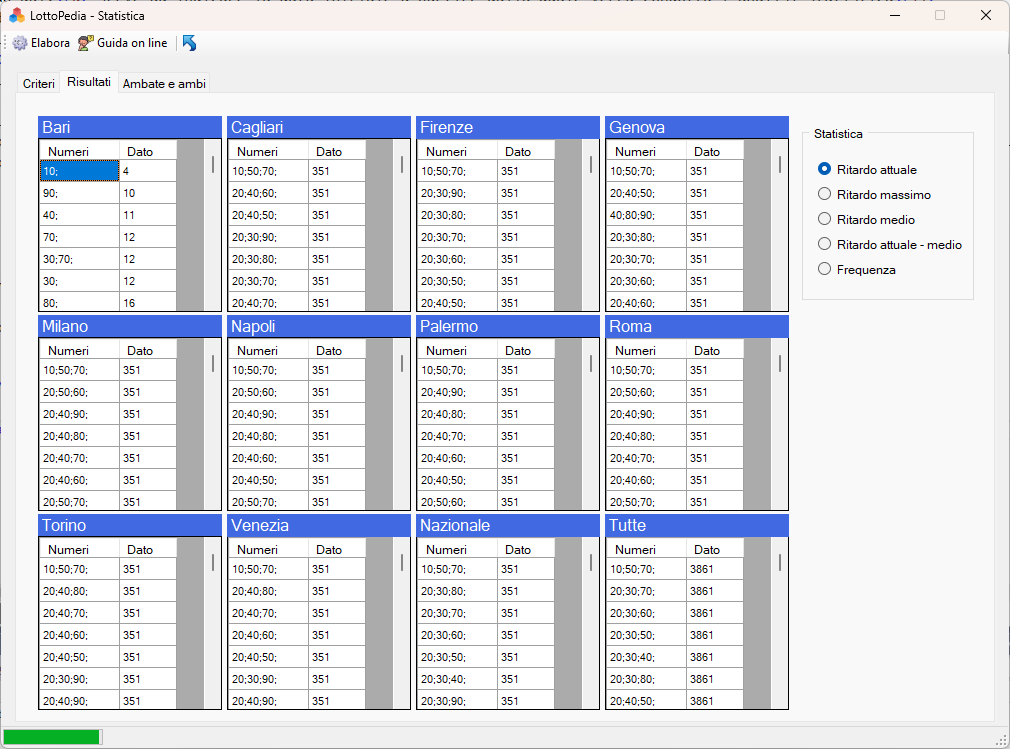
Task: Click Dato column header in Genova table
Action: pyautogui.click(x=714, y=151)
